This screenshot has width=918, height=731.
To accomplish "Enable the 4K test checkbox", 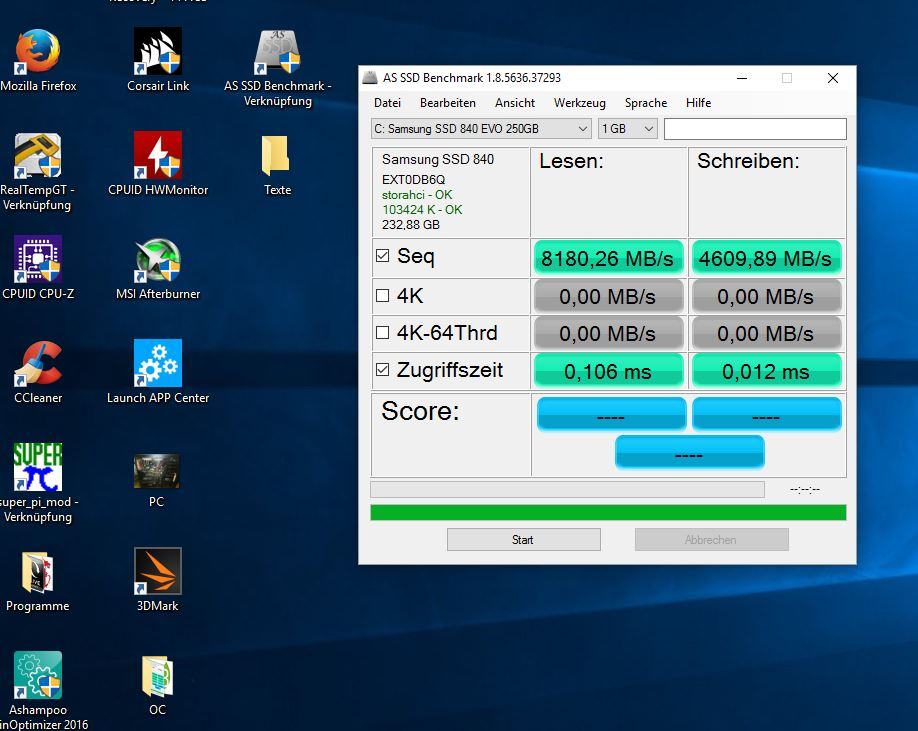I will (x=382, y=296).
